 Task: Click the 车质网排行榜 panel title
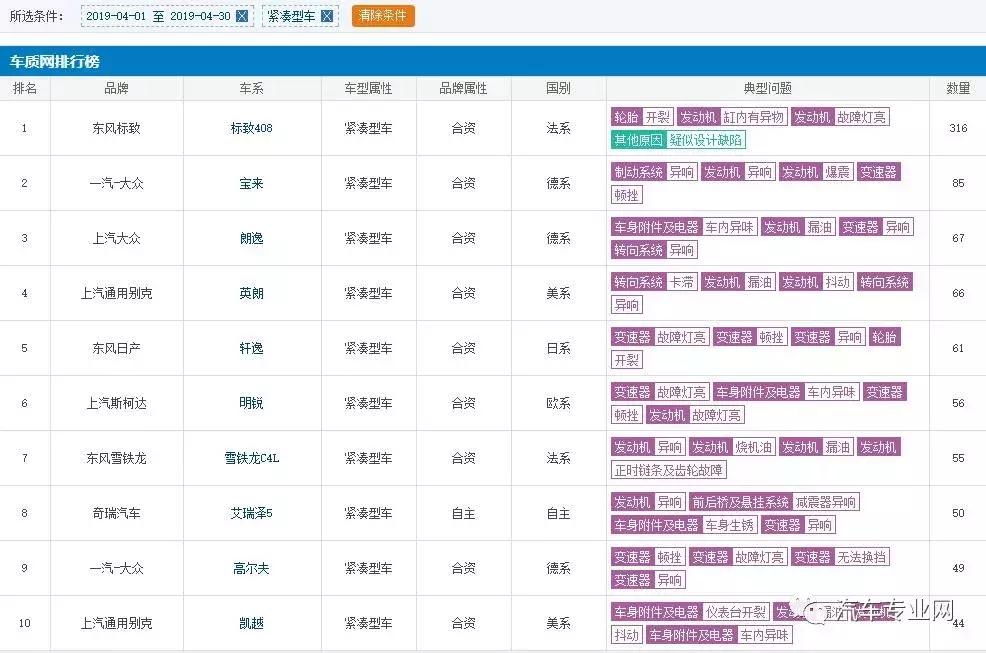click(55, 62)
